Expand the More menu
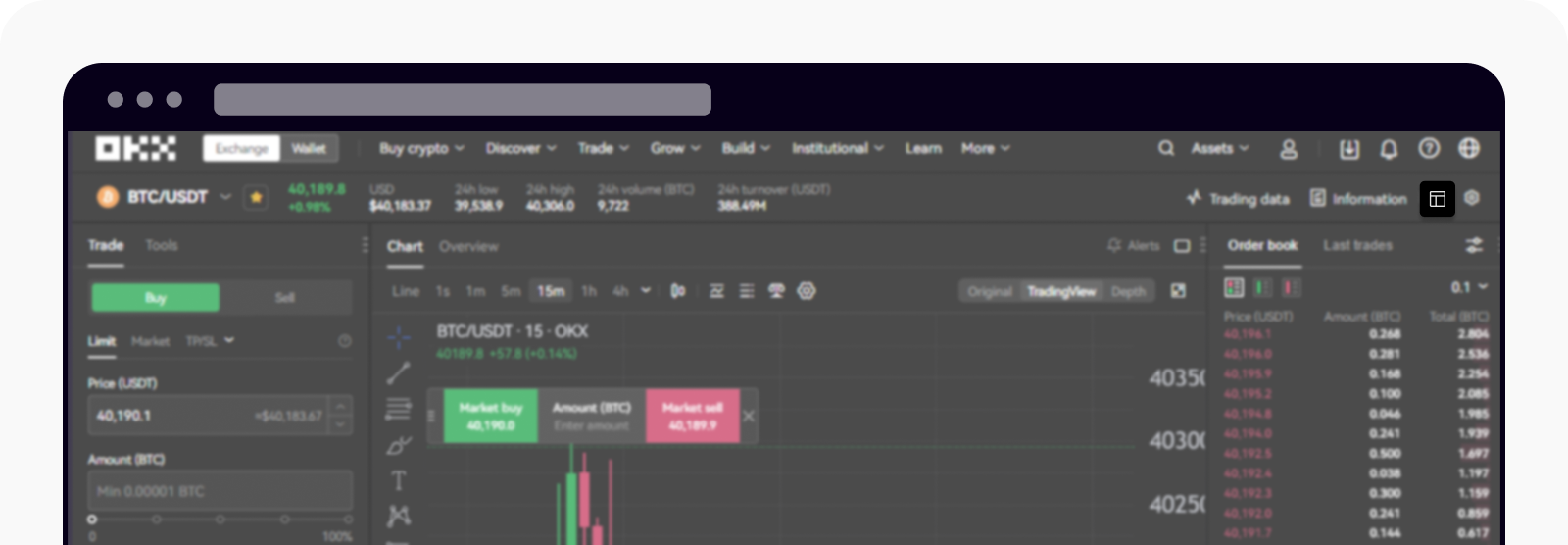 point(985,148)
